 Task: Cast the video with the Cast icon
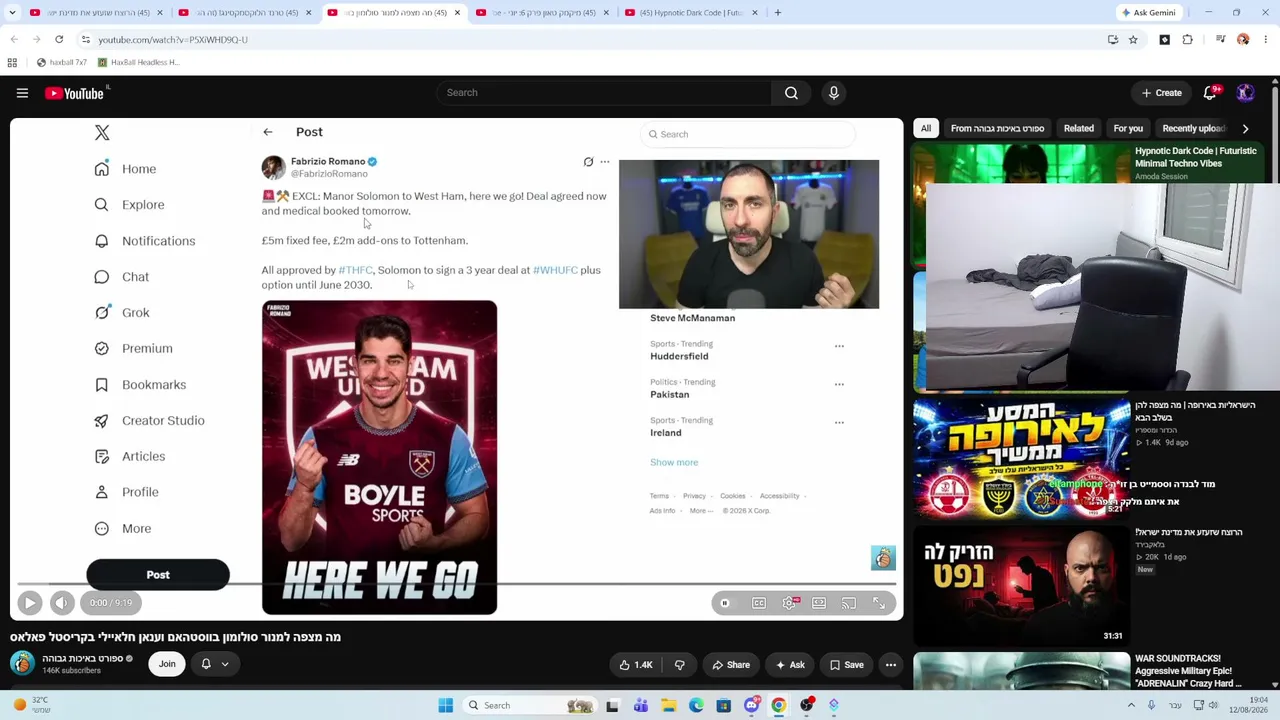coord(848,603)
